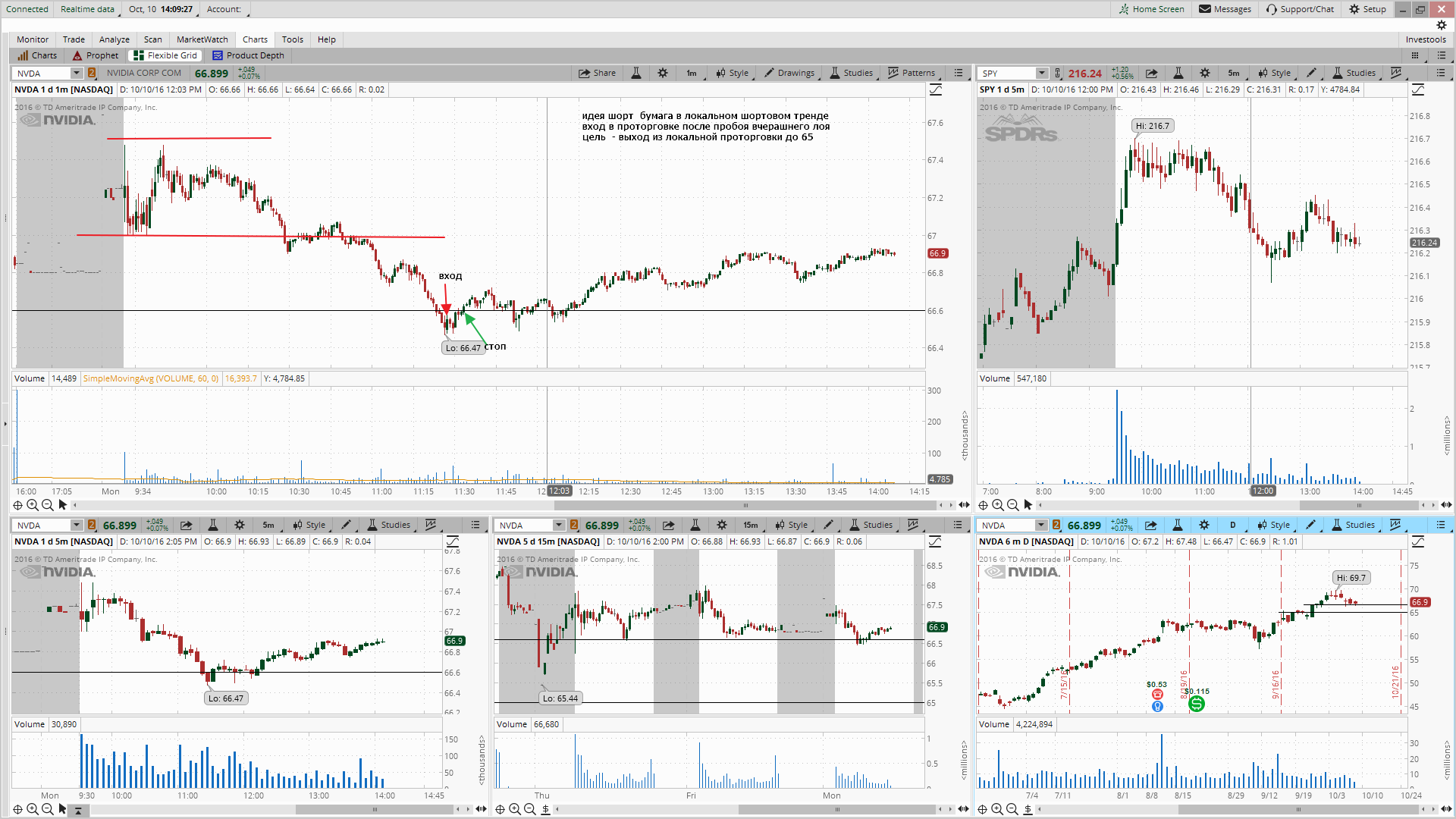Open grid layout selector icon near Investools

[x=1415, y=55]
